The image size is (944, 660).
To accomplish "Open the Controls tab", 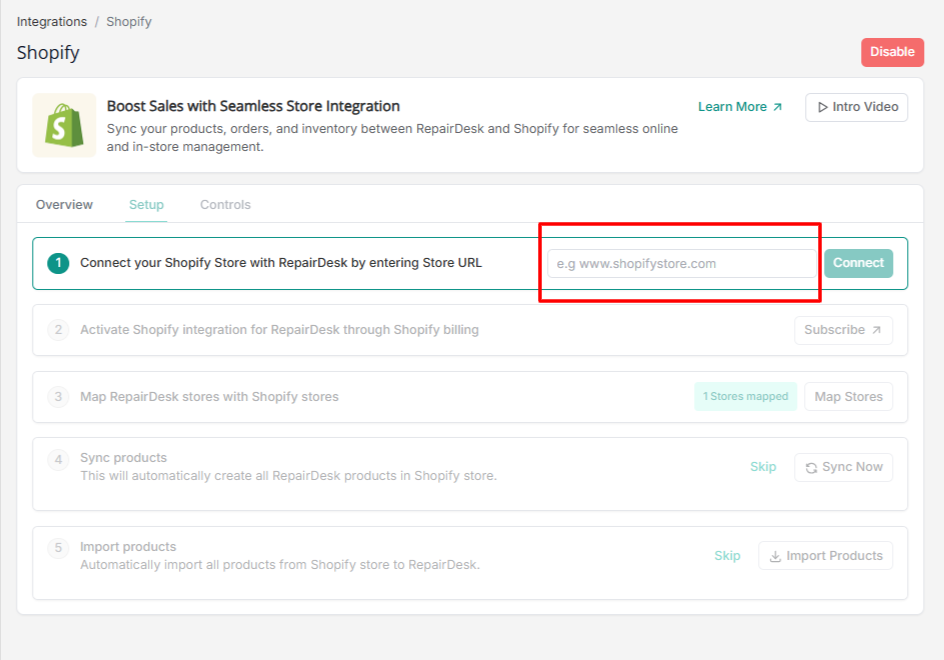I will pyautogui.click(x=225, y=205).
